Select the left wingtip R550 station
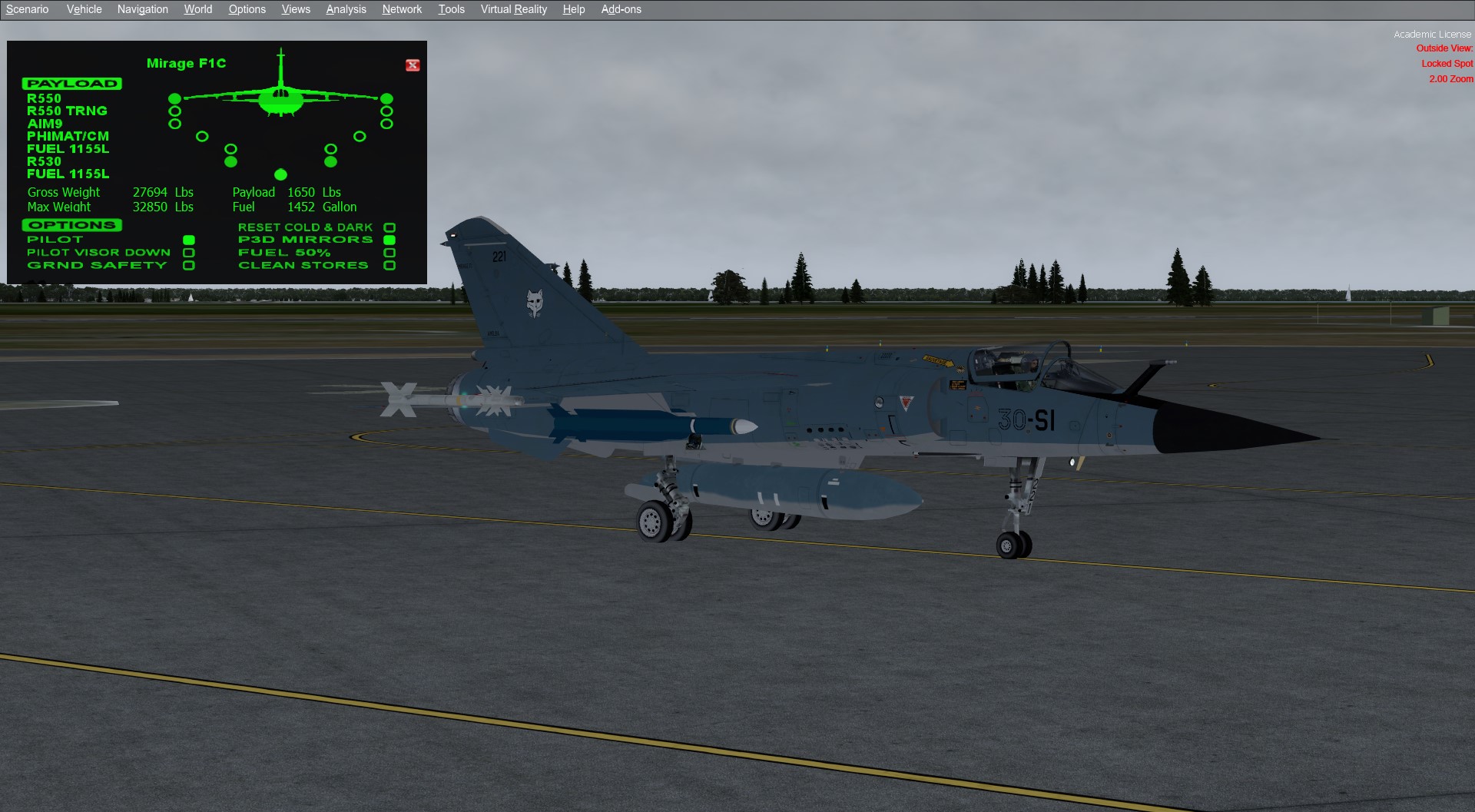The height and width of the screenshot is (812, 1475). click(x=175, y=98)
